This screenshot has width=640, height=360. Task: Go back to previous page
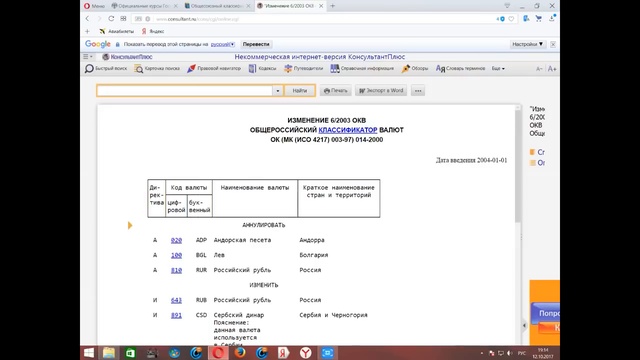pos(87,19)
